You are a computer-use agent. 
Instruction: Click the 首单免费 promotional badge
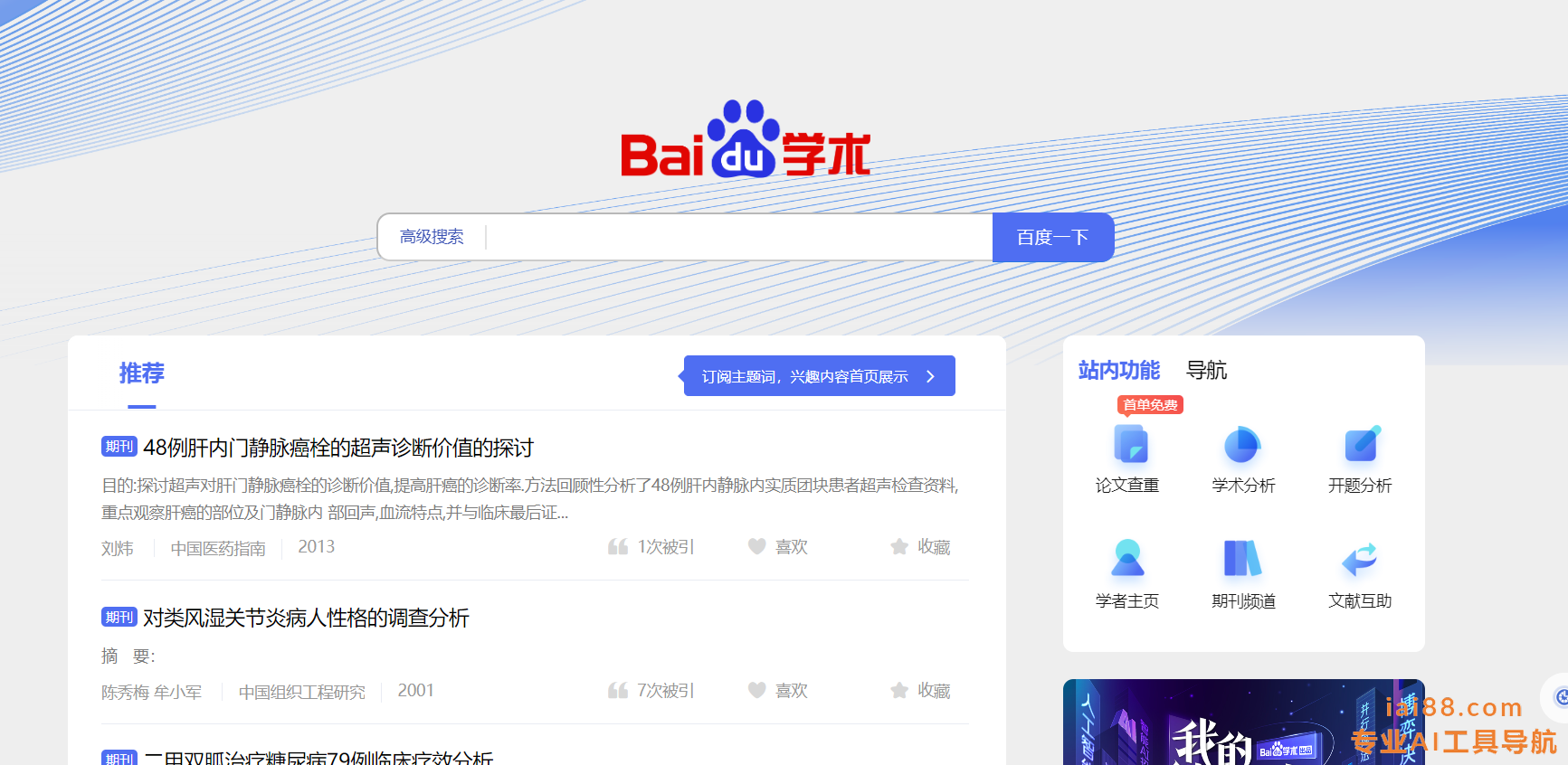coord(1151,405)
